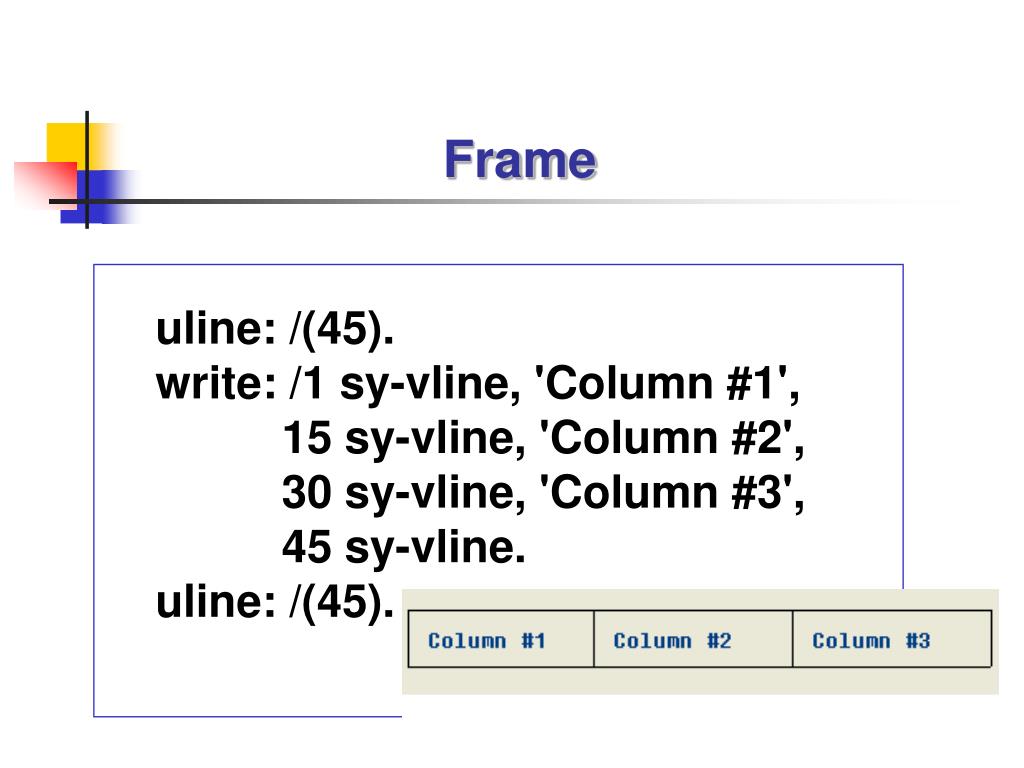
Task: Select the Column #3 cell in output
Action: tap(892, 639)
